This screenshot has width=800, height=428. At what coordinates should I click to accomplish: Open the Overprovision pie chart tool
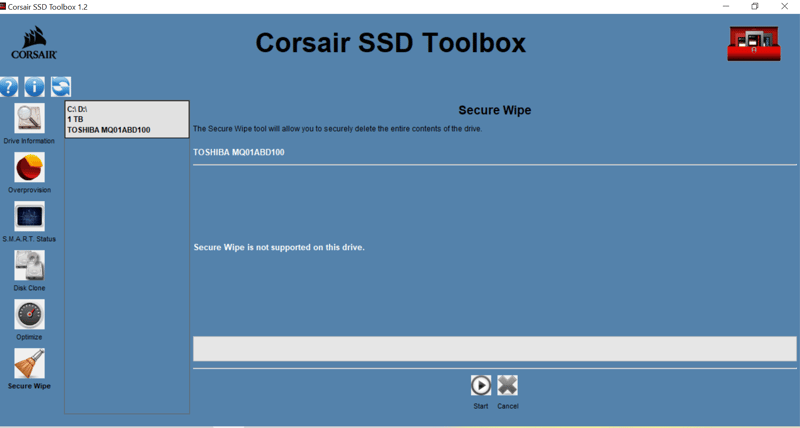click(30, 167)
